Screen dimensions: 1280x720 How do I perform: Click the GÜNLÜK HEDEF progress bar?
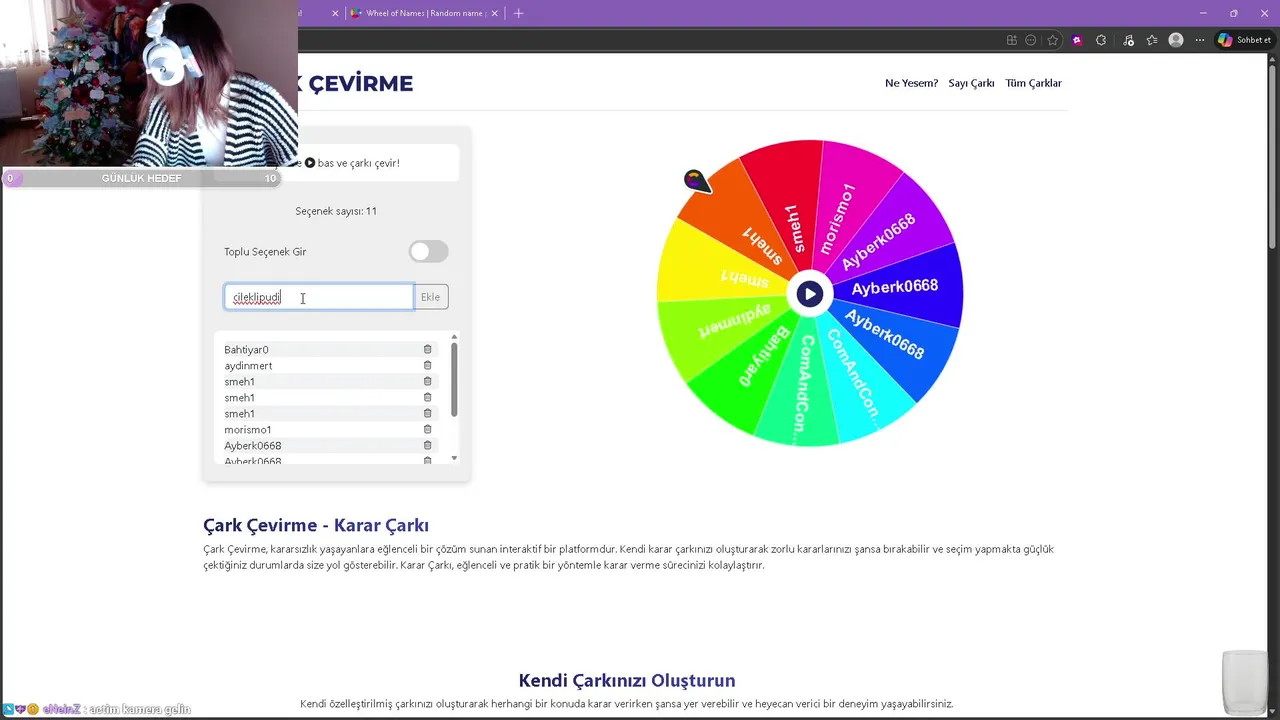click(141, 178)
